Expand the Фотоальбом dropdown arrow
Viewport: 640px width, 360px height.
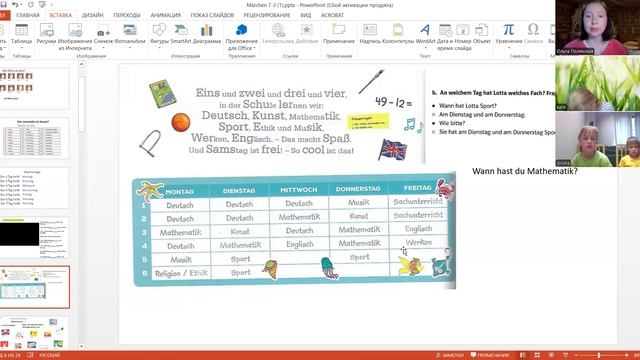130,48
